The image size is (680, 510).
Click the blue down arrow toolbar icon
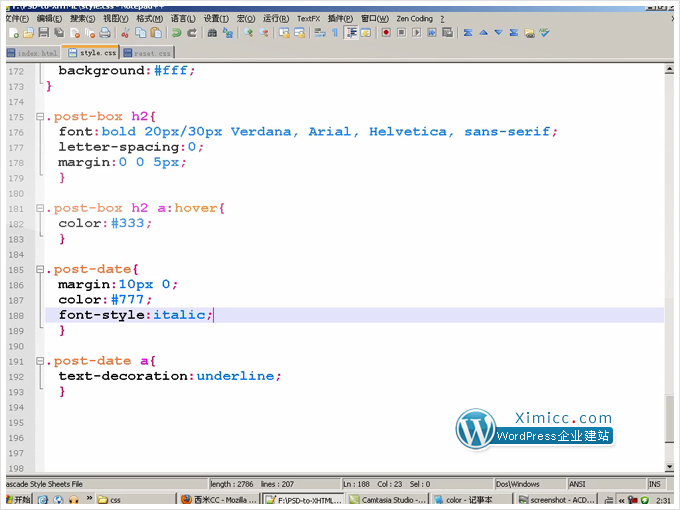click(x=499, y=33)
